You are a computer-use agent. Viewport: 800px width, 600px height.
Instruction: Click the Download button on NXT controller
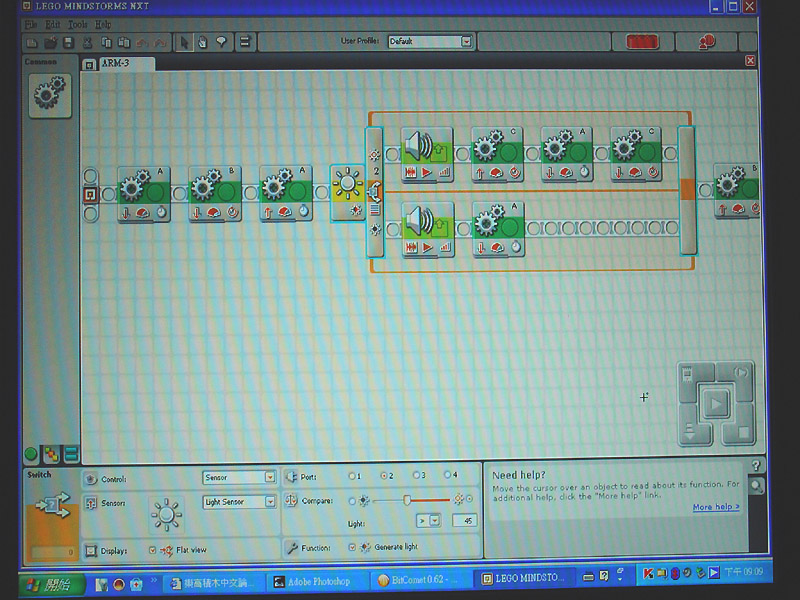point(690,432)
